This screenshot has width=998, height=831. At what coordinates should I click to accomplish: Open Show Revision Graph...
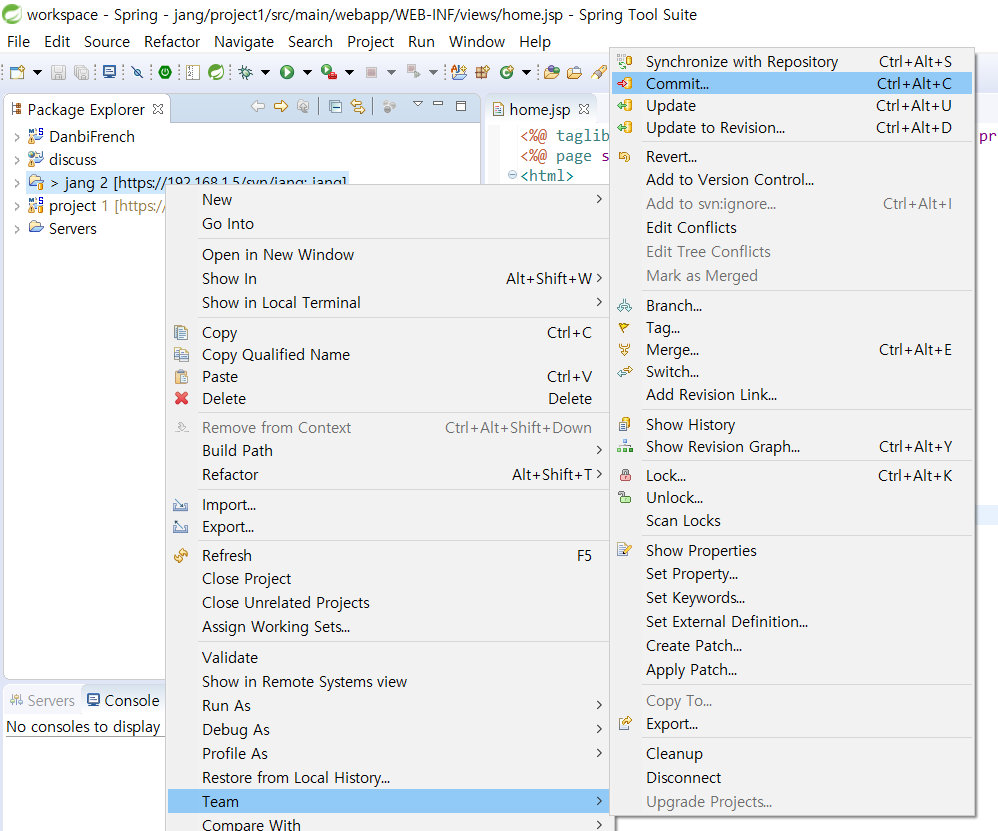coord(792,447)
